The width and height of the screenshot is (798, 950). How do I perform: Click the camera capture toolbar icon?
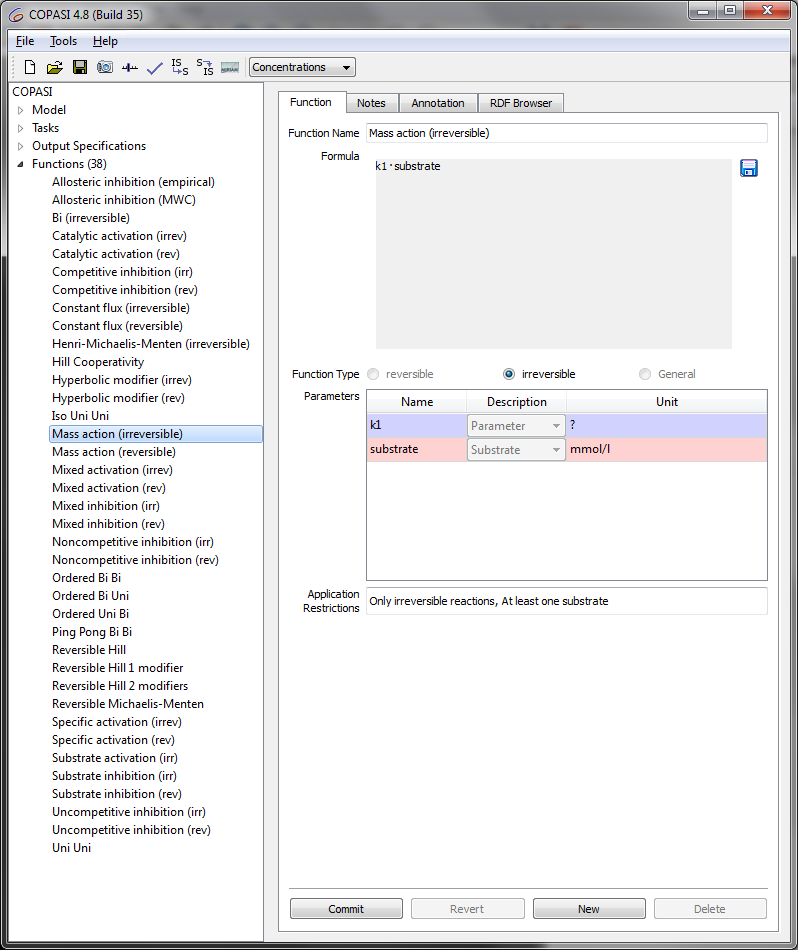coord(105,68)
